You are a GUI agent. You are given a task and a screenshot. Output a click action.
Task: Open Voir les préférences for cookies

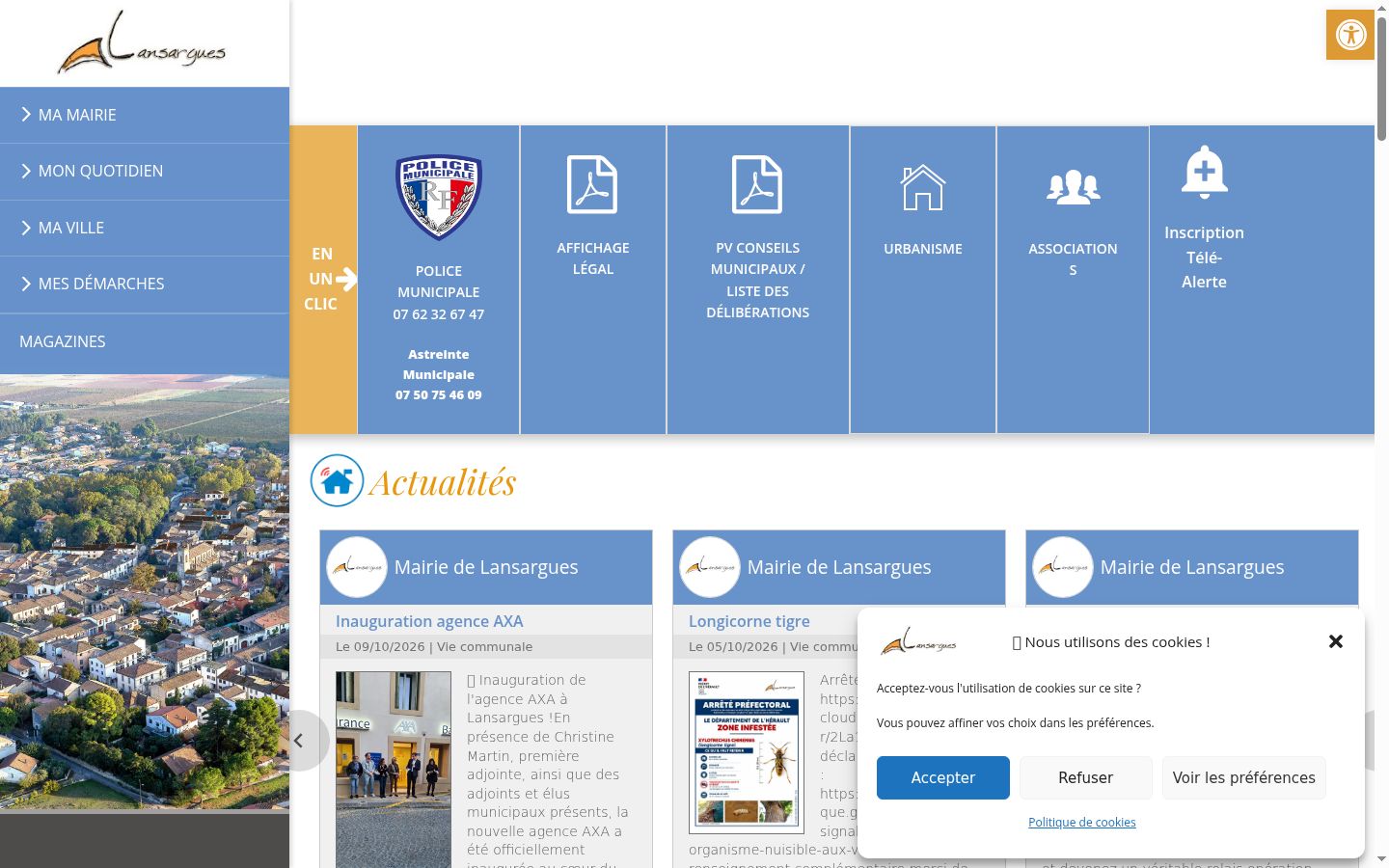pos(1244,777)
